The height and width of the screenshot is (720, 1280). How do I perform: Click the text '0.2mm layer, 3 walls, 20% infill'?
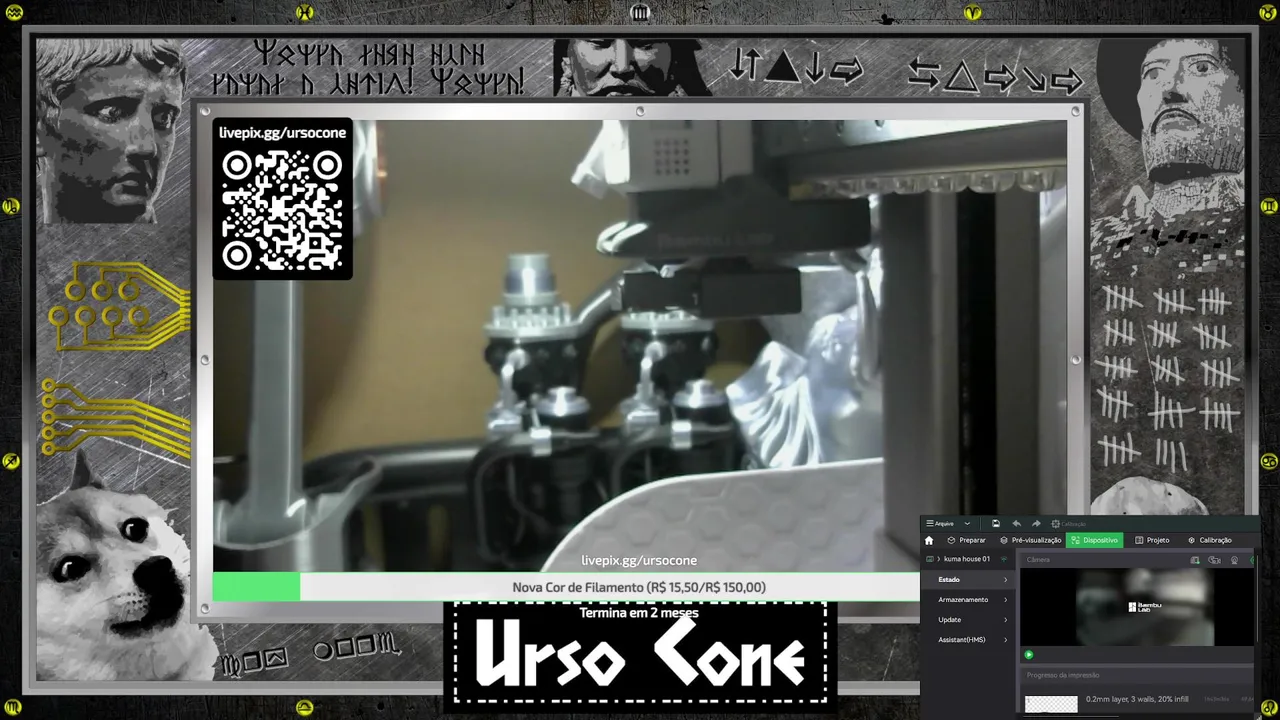point(1137,699)
